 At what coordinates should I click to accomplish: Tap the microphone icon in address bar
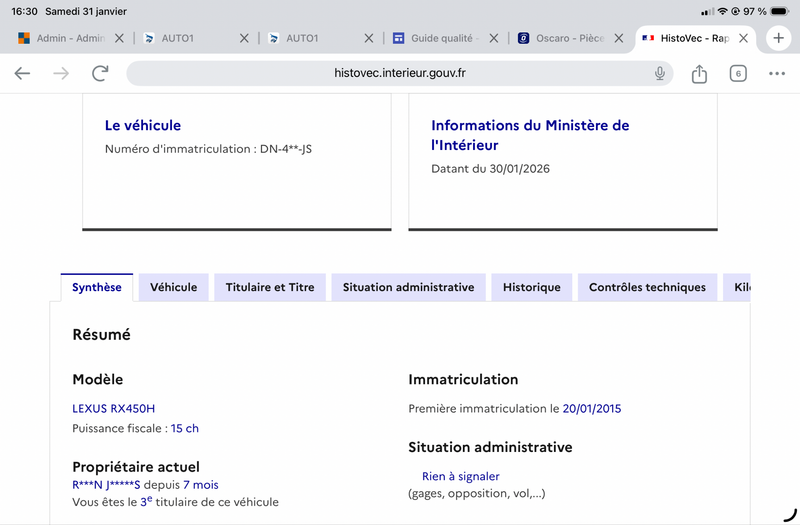click(660, 73)
